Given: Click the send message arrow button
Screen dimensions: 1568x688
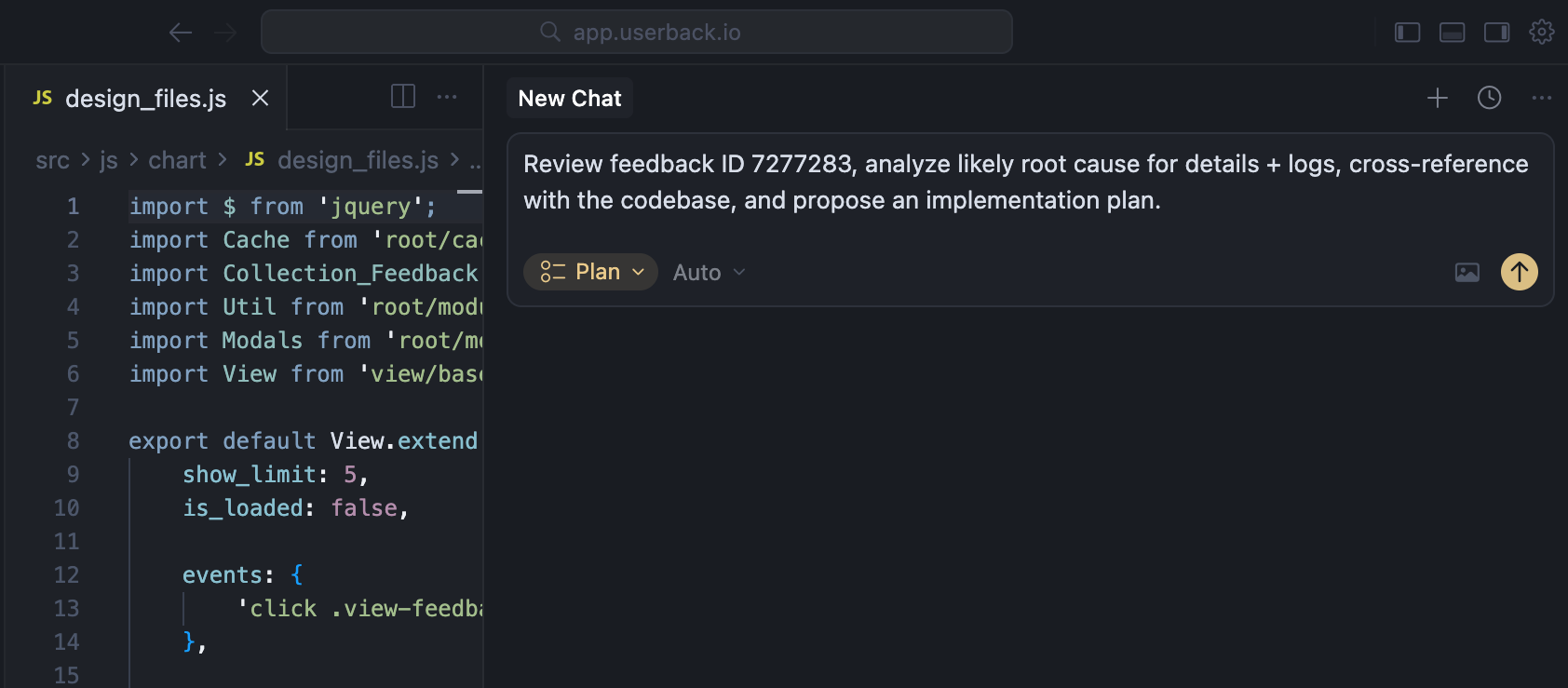Looking at the screenshot, I should pyautogui.click(x=1519, y=272).
